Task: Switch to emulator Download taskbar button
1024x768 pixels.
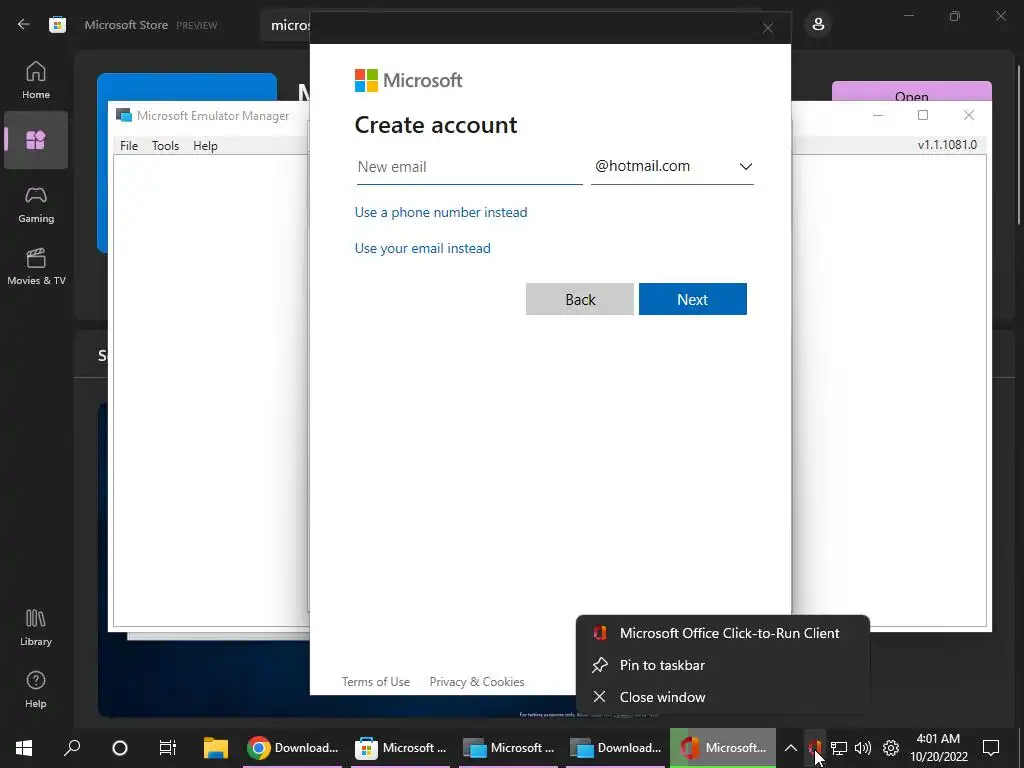Action: click(x=615, y=748)
